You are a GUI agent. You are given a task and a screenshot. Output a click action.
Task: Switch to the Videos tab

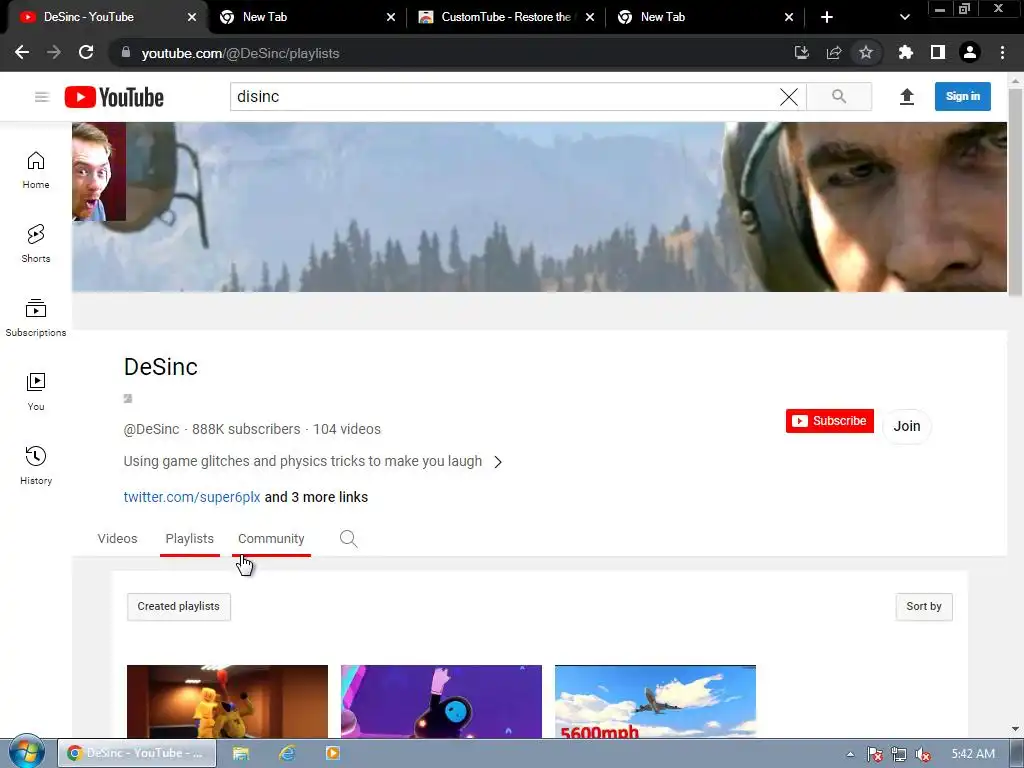[x=118, y=539]
